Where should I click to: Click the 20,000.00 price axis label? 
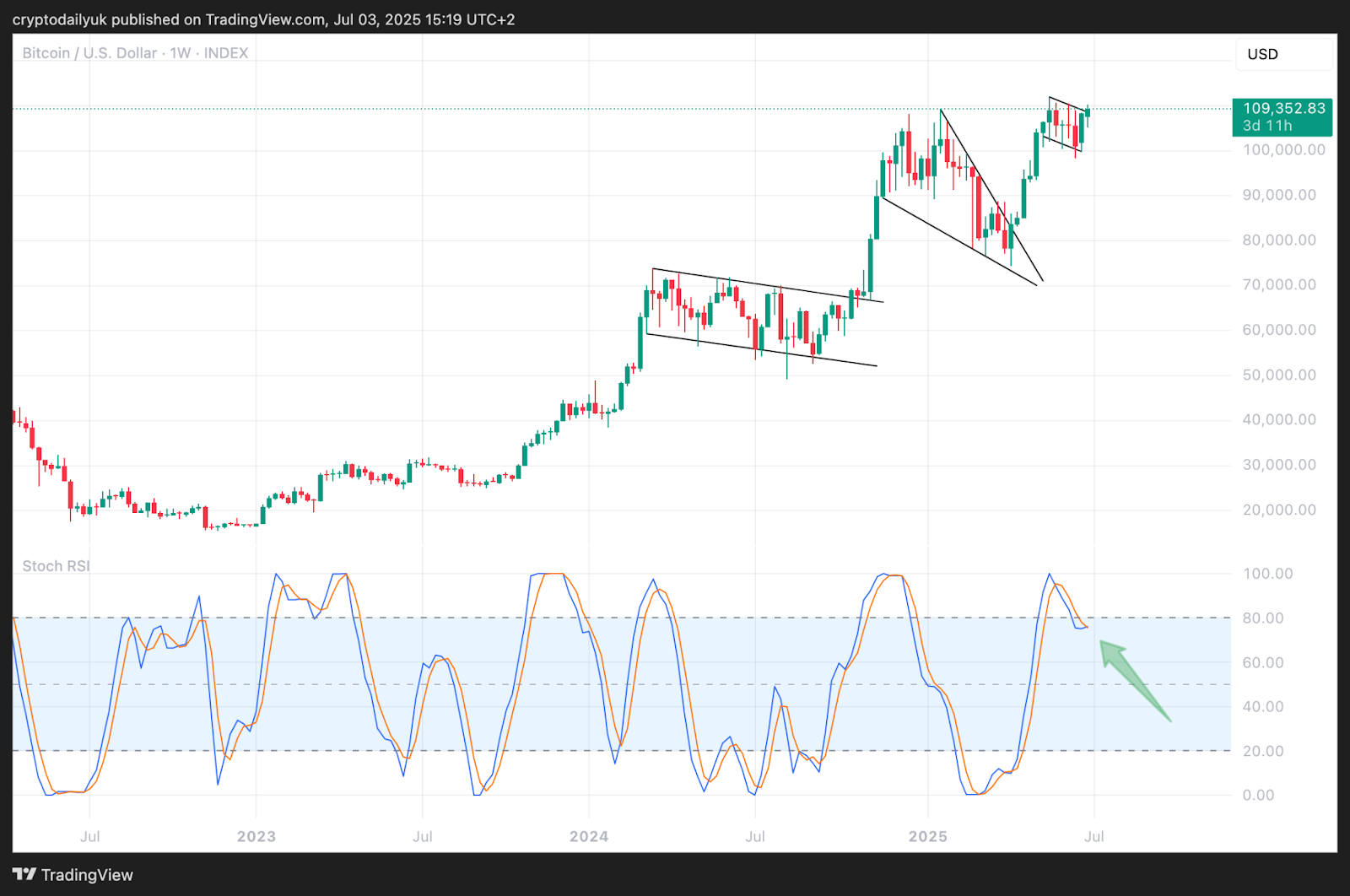[x=1279, y=510]
